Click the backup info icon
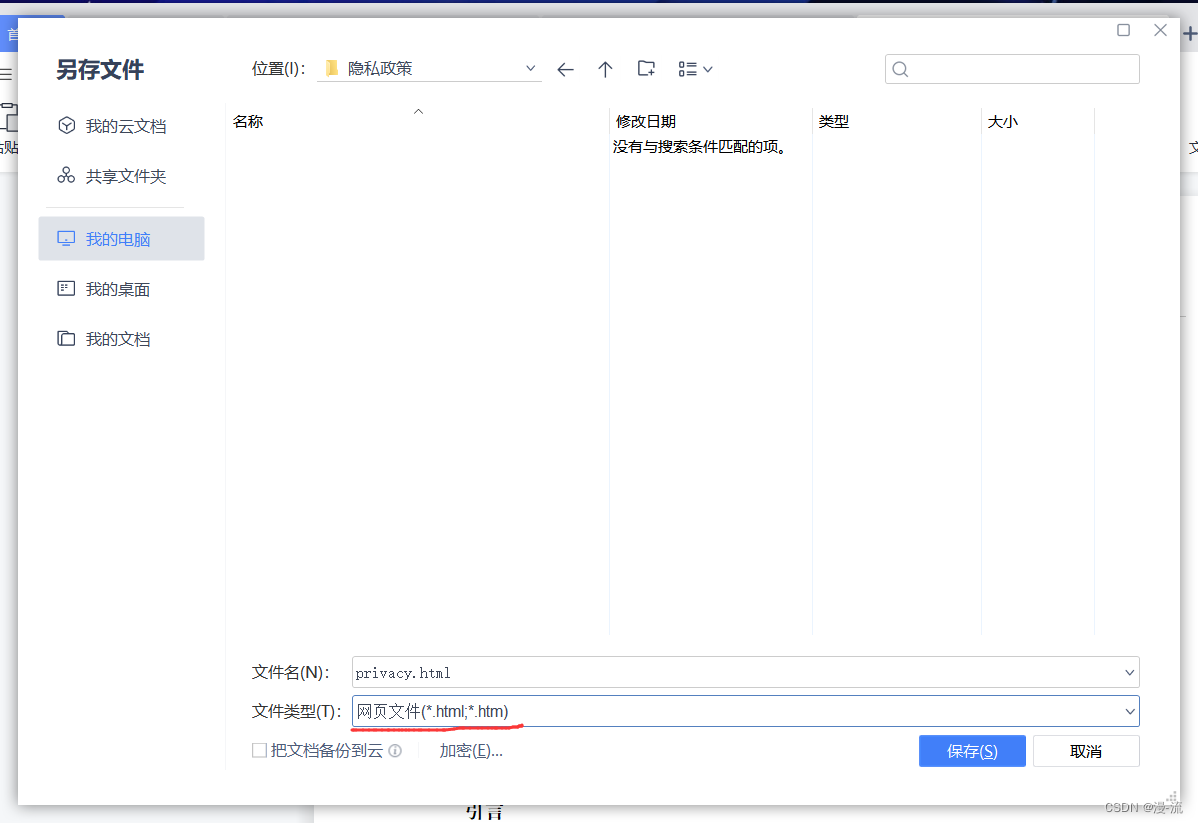Image resolution: width=1198 pixels, height=823 pixels. coord(395,750)
